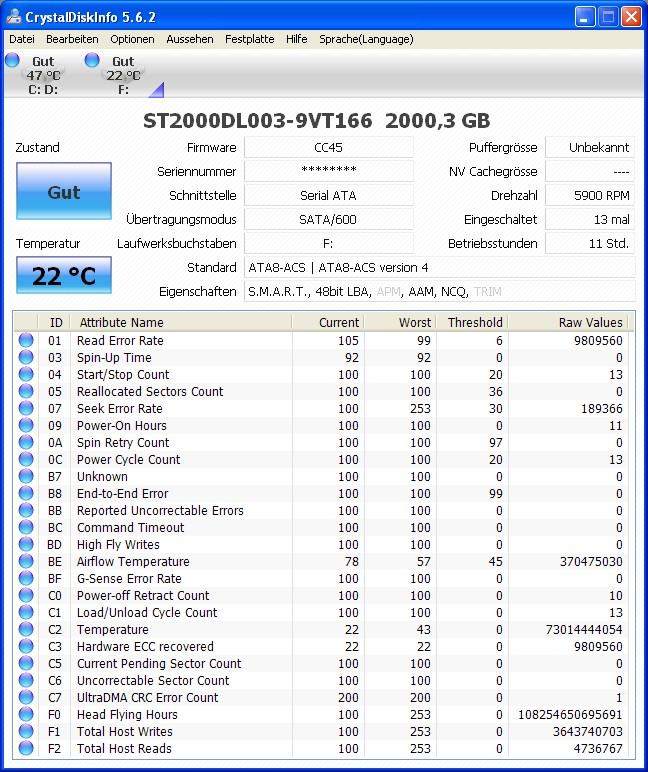Click status orb of Power-On Hours row

click(26, 425)
